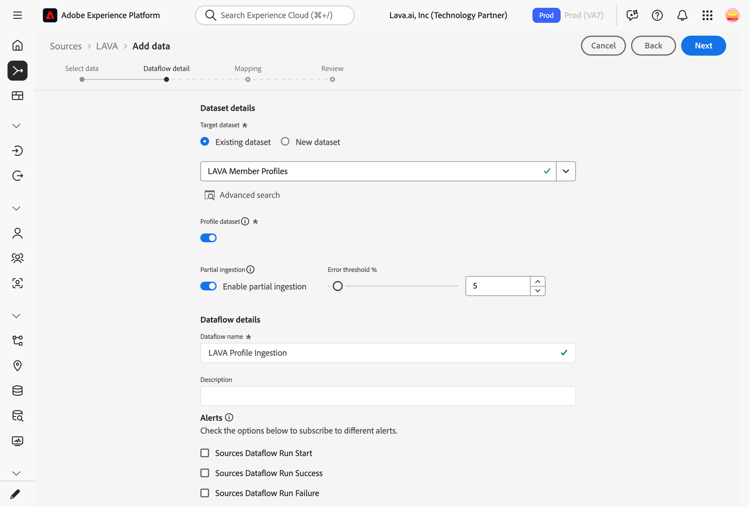Click the Back button
The width and height of the screenshot is (750, 507).
(653, 45)
